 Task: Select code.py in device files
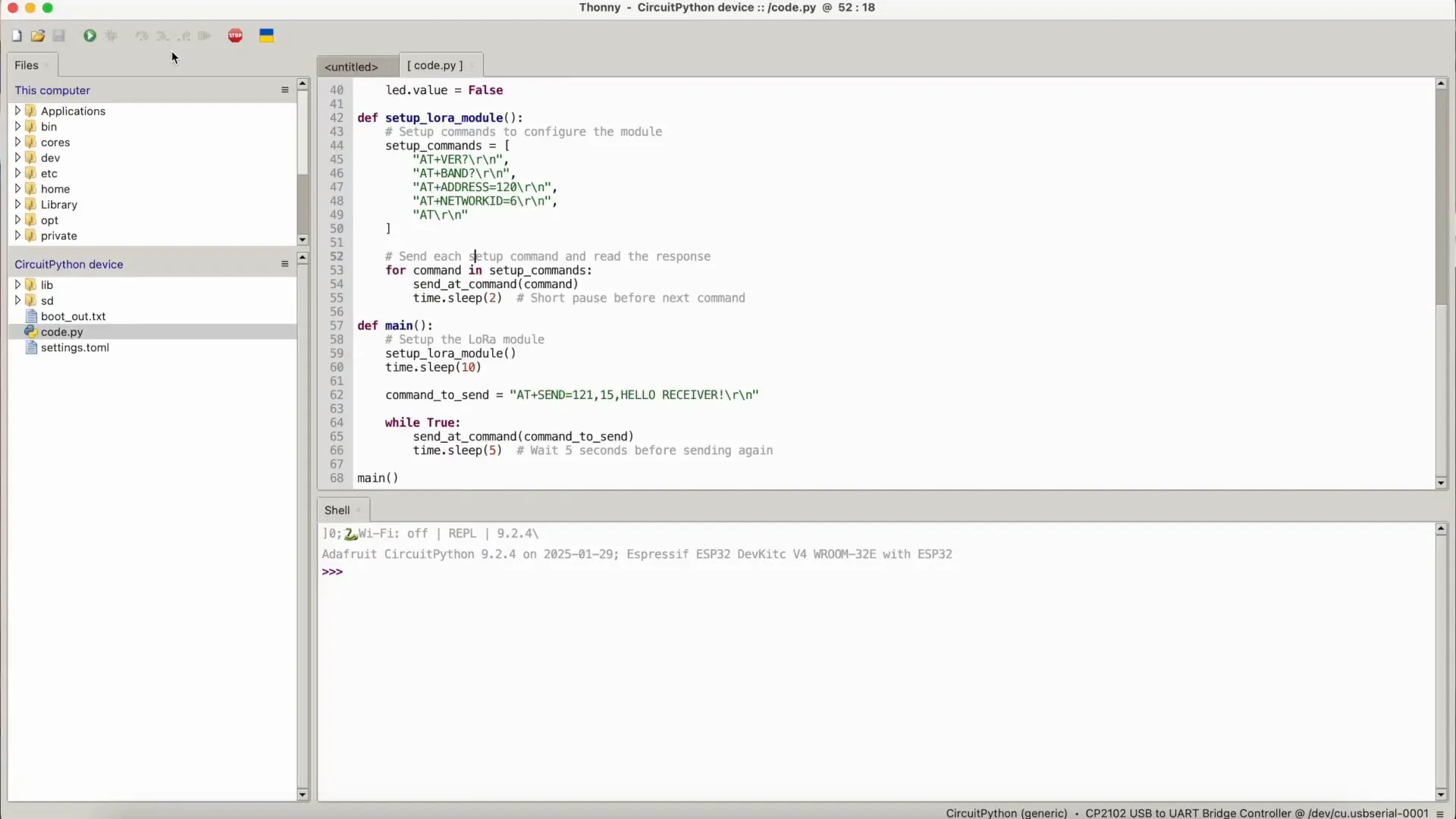(x=152, y=332)
